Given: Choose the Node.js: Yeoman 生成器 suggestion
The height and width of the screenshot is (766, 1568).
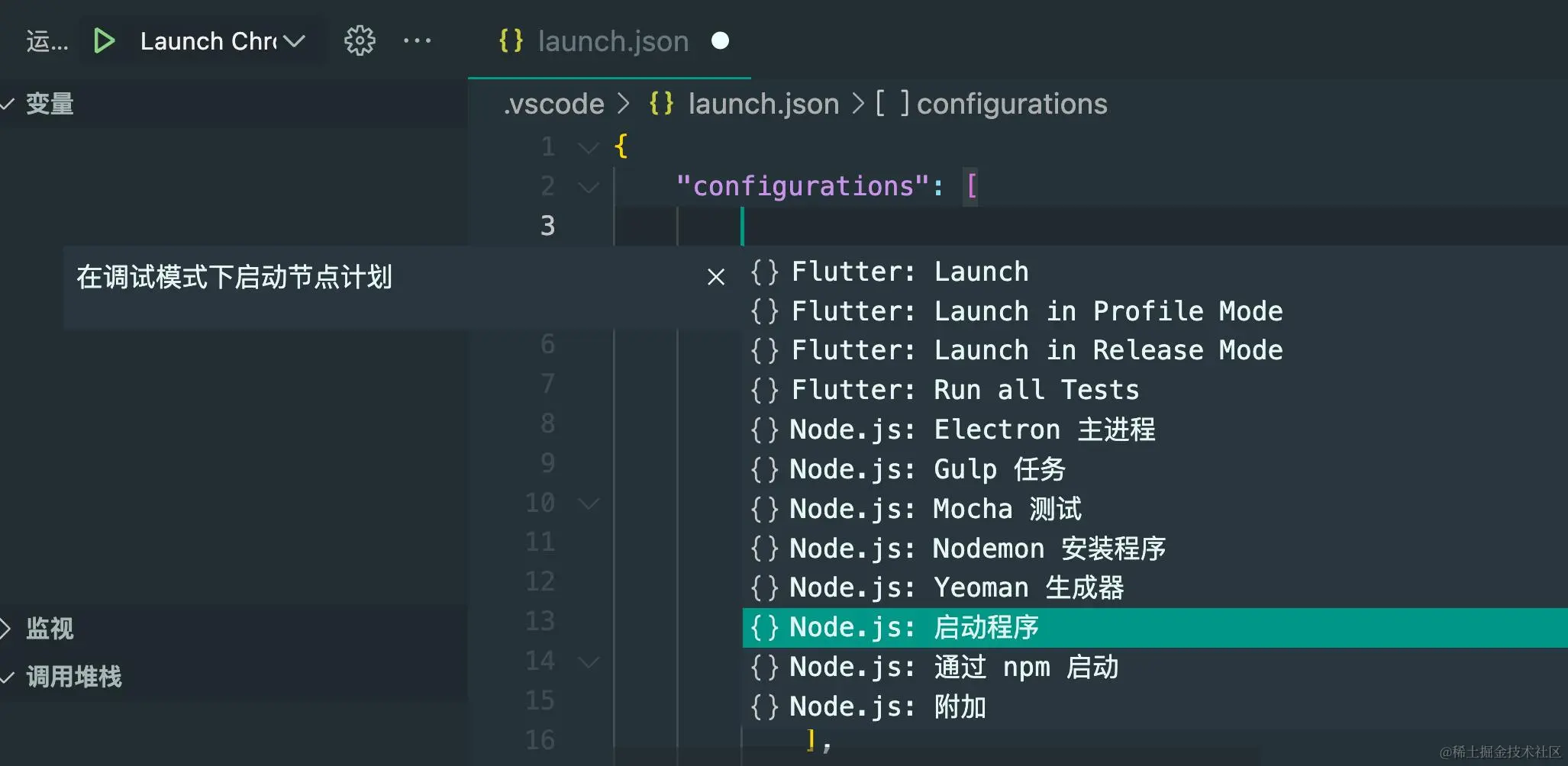Looking at the screenshot, I should point(1155,588).
